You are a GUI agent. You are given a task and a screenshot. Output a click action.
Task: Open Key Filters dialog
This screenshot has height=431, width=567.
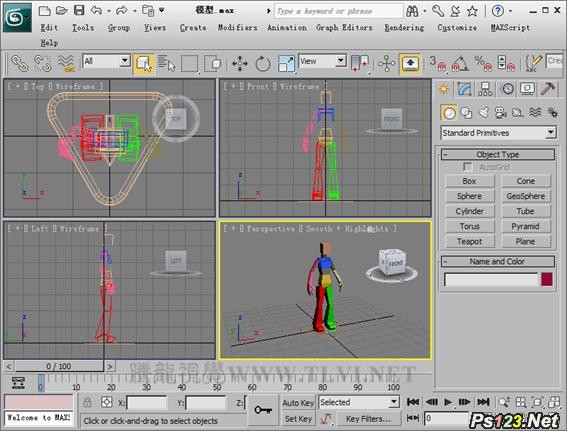(368, 419)
